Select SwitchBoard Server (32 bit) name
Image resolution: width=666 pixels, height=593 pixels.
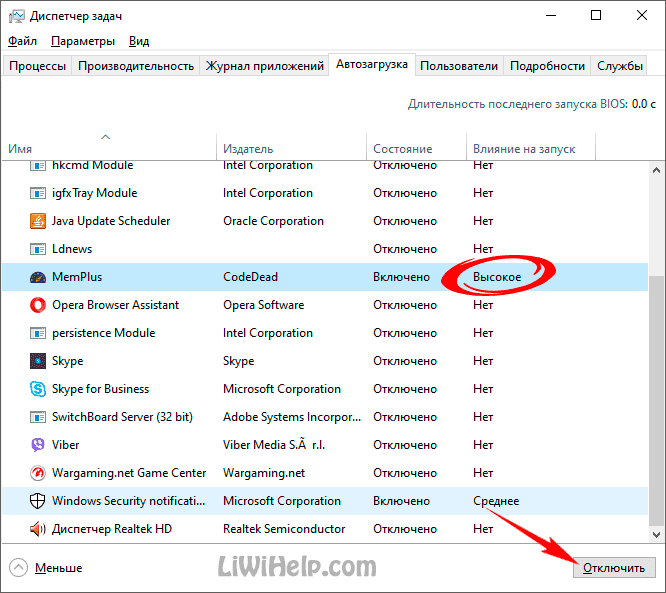click(x=122, y=417)
